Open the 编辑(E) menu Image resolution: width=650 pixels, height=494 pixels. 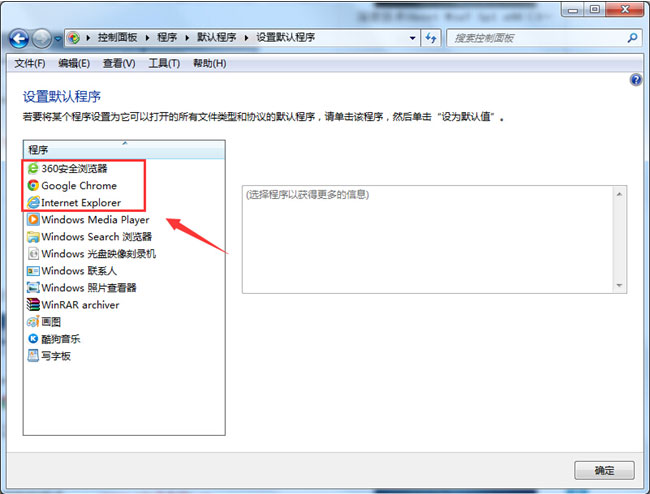point(74,63)
